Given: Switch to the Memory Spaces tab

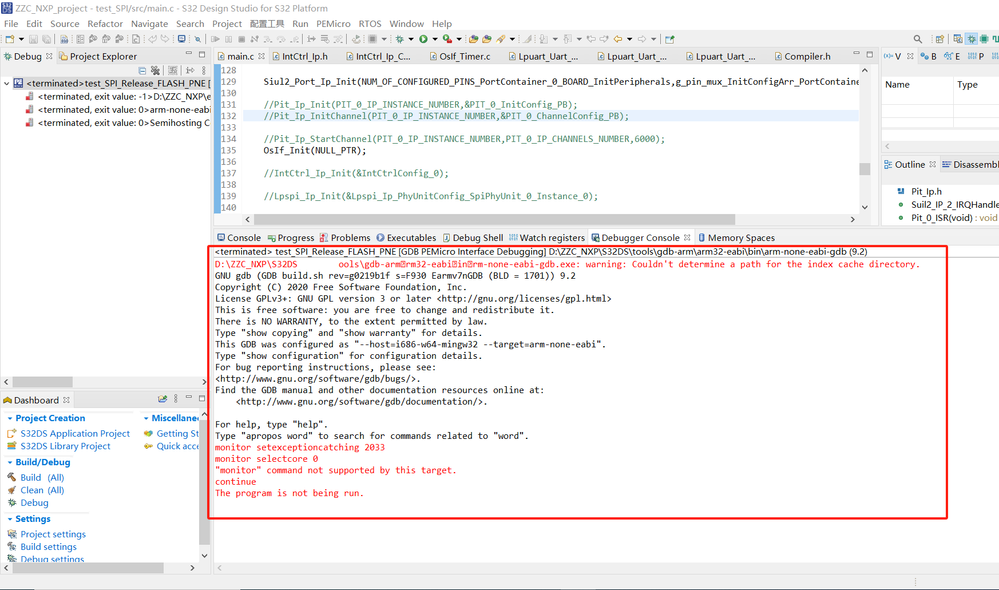Looking at the screenshot, I should point(736,237).
